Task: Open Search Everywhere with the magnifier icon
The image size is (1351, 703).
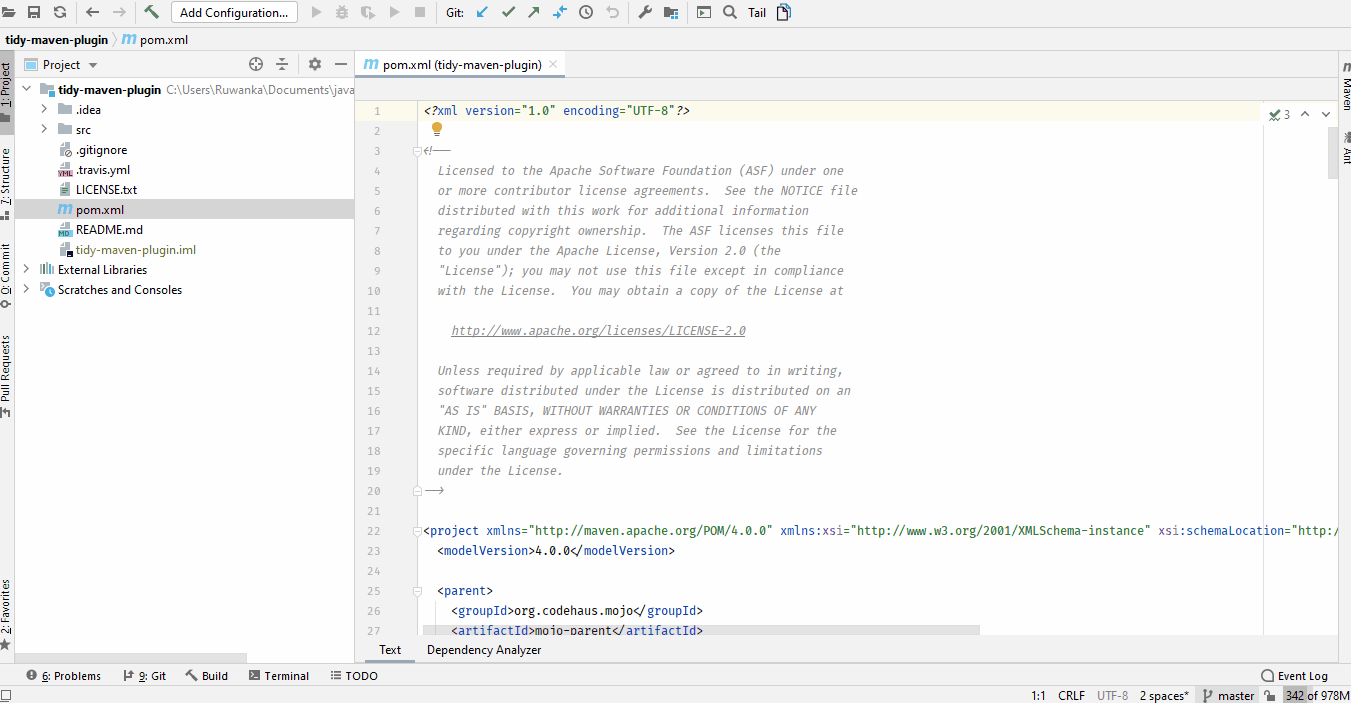Action: (x=727, y=12)
